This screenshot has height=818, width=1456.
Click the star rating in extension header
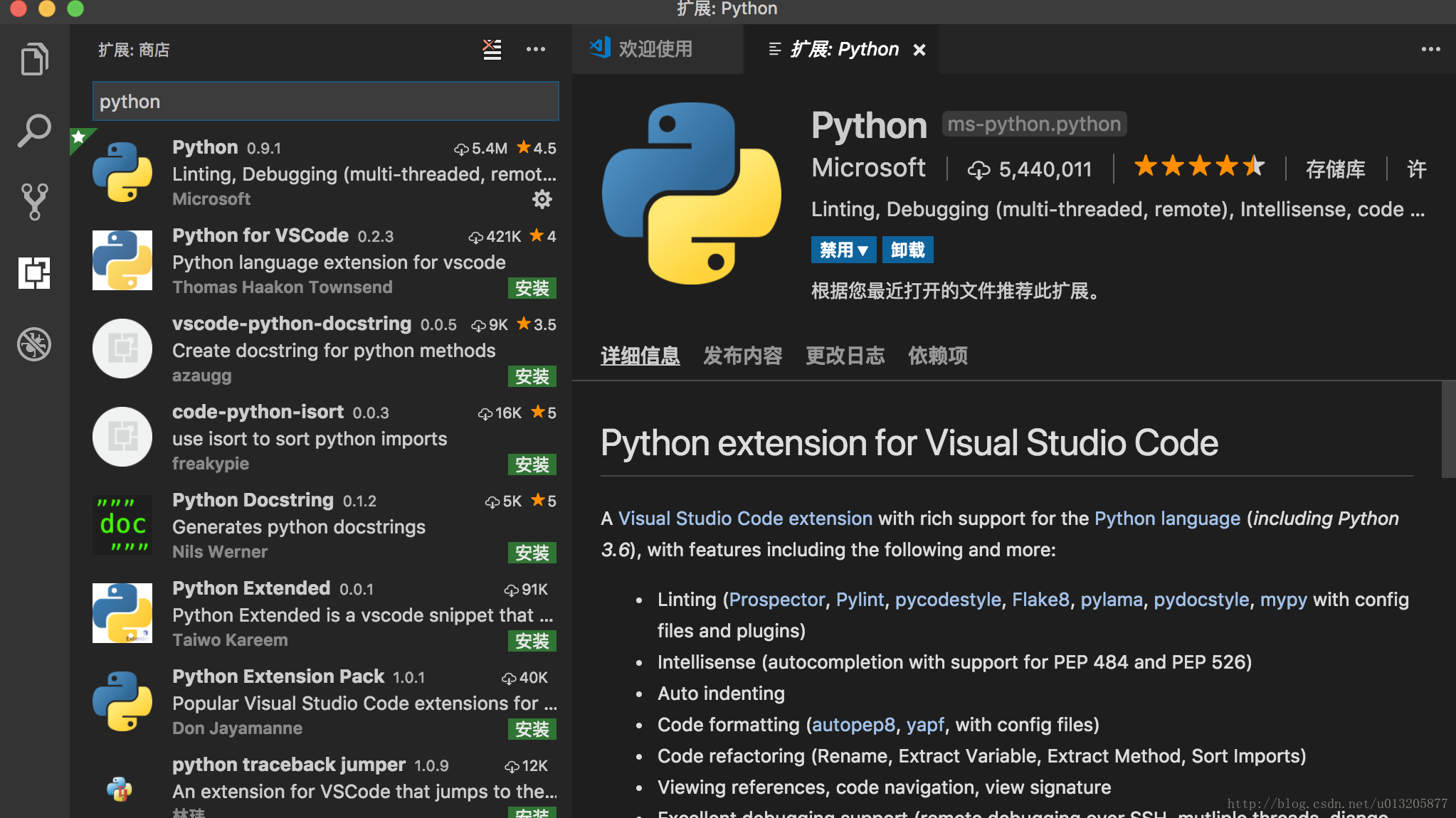click(x=1199, y=166)
